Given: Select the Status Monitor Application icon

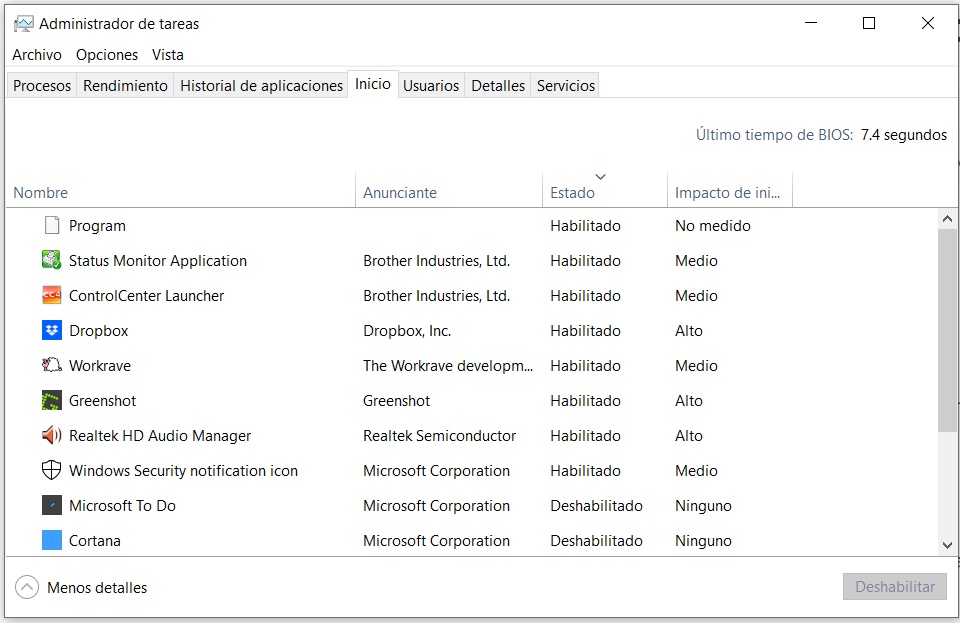Looking at the screenshot, I should (x=52, y=260).
